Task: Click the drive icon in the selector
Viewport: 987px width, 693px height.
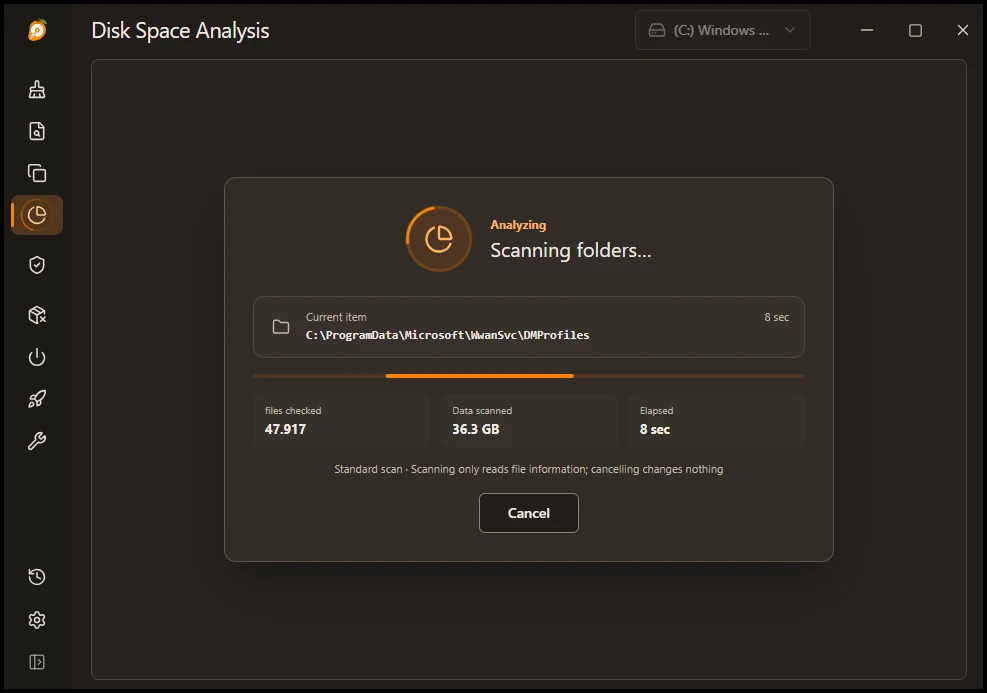Action: pyautogui.click(x=657, y=30)
